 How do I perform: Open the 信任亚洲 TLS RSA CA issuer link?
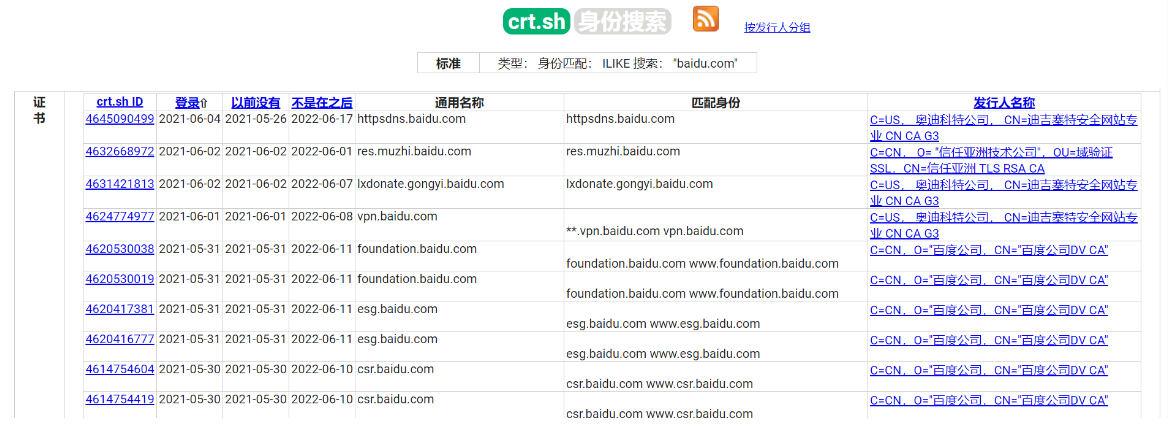pyautogui.click(x=991, y=160)
